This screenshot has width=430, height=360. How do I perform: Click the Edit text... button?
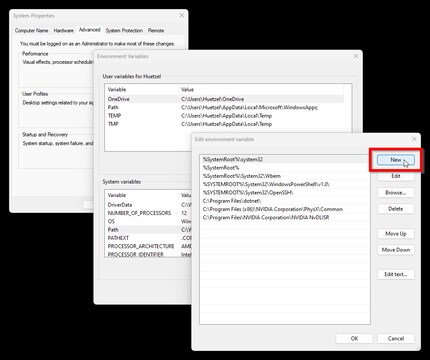pos(396,274)
